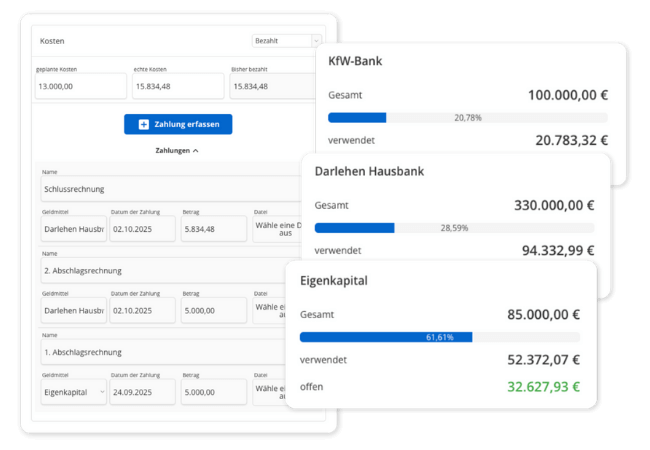This screenshot has width=650, height=450.
Task: Click the plus icon in Zahlung erfassen
Action: coord(143,124)
